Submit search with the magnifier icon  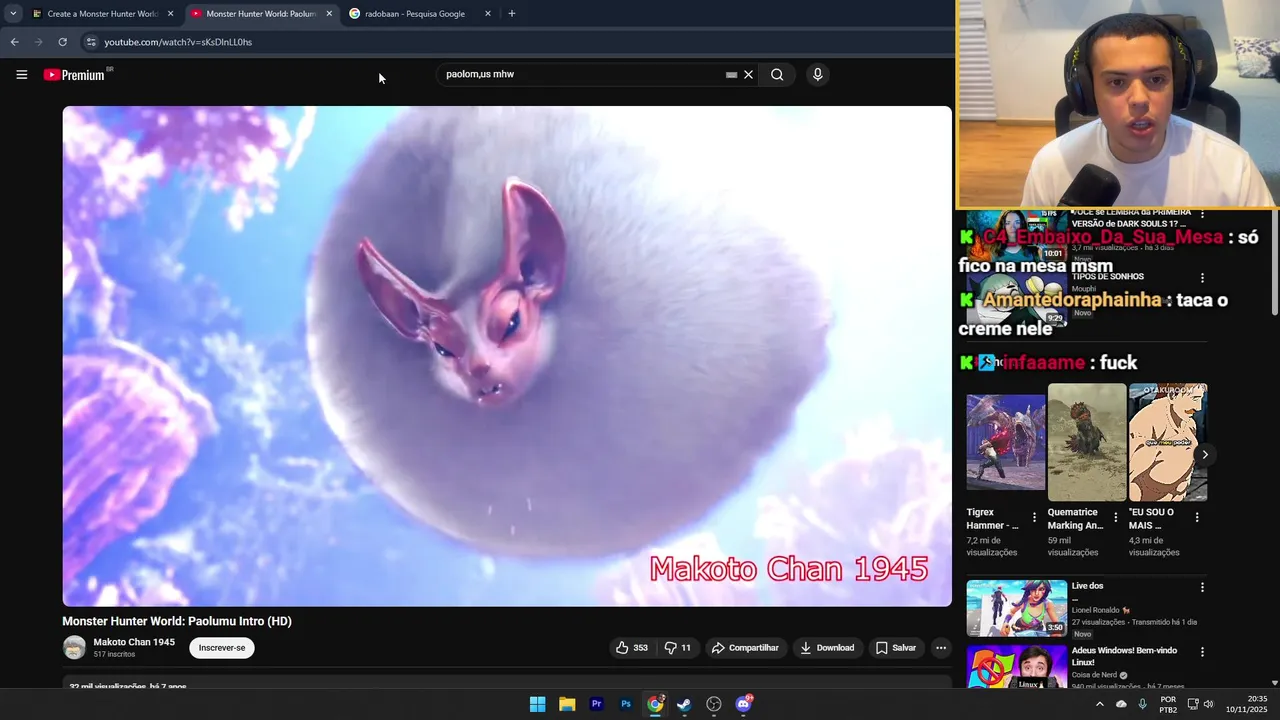click(x=777, y=75)
